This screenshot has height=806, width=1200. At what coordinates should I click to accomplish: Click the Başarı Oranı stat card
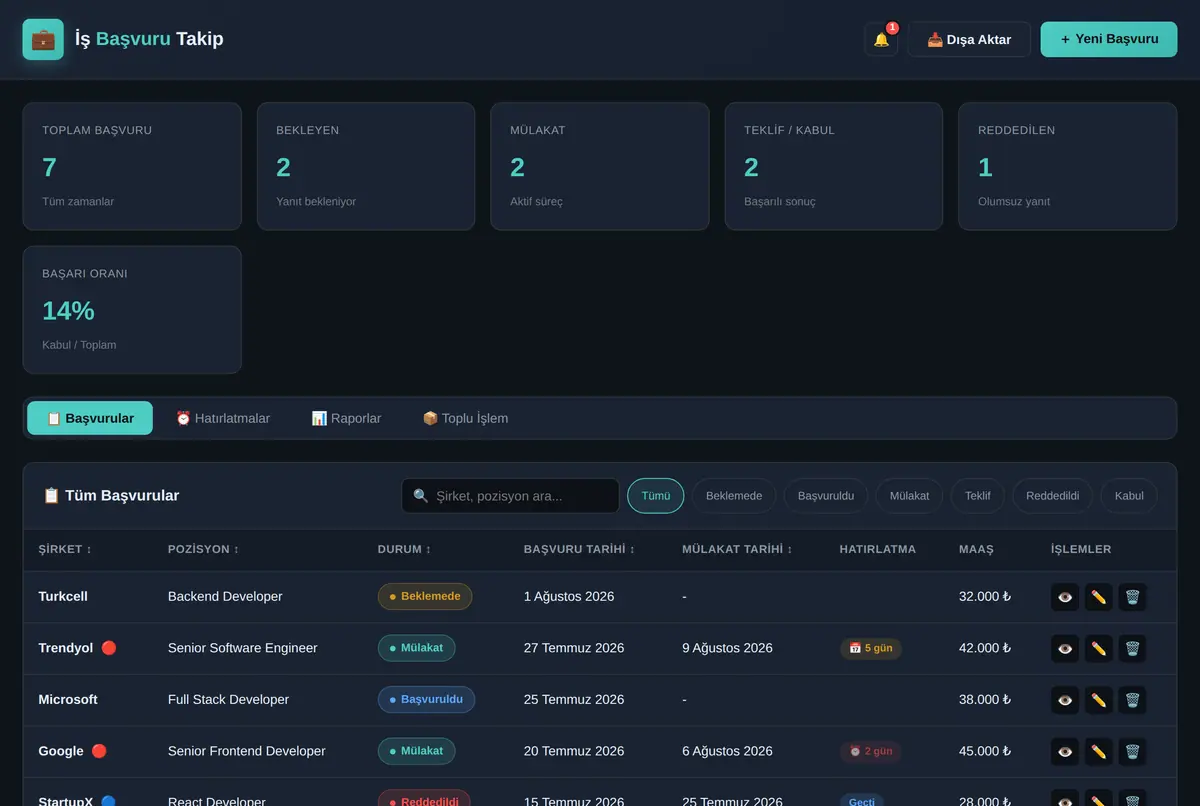pyautogui.click(x=132, y=310)
